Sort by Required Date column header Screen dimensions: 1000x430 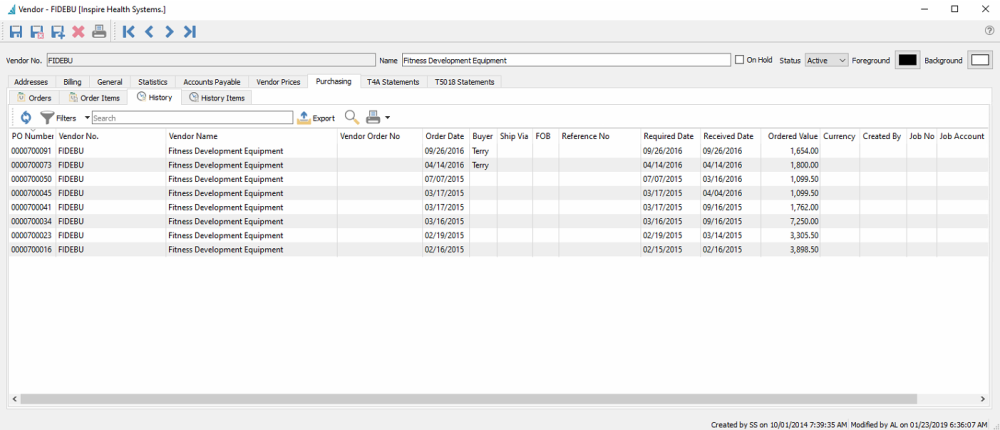pyautogui.click(x=668, y=136)
